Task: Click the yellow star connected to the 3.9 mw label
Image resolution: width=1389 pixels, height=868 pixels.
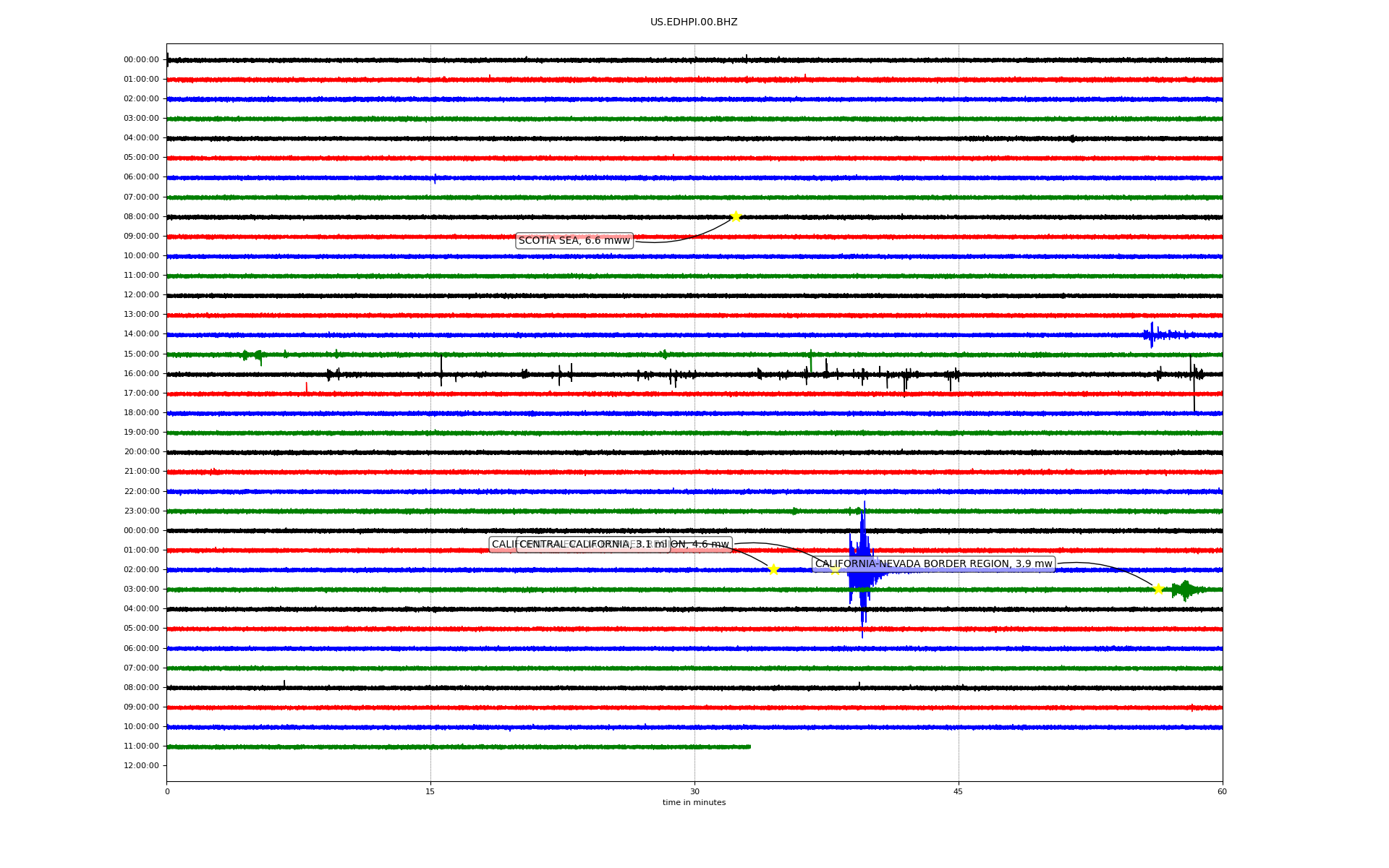Action: coord(1158,589)
